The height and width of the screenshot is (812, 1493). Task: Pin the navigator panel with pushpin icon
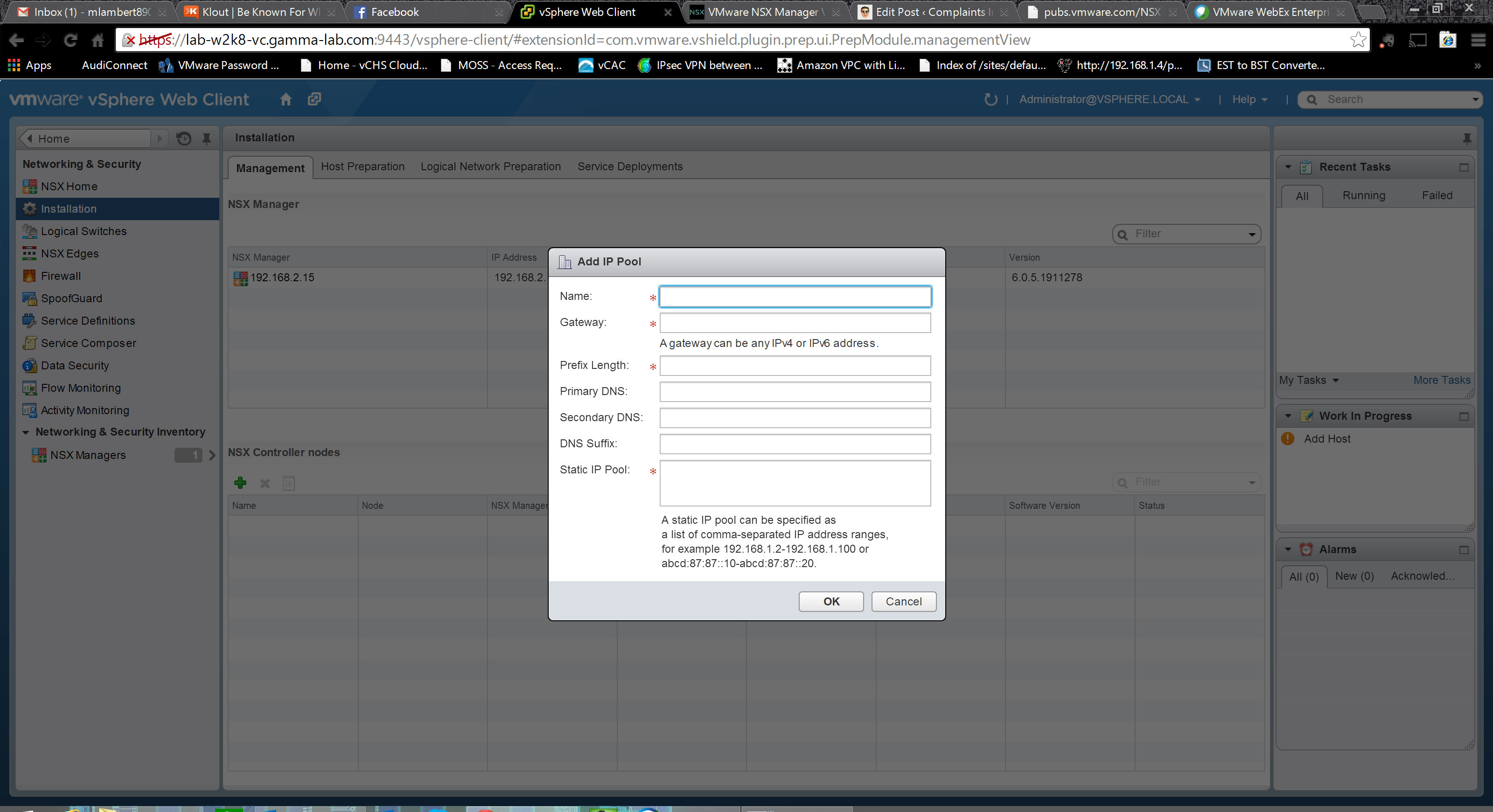206,139
